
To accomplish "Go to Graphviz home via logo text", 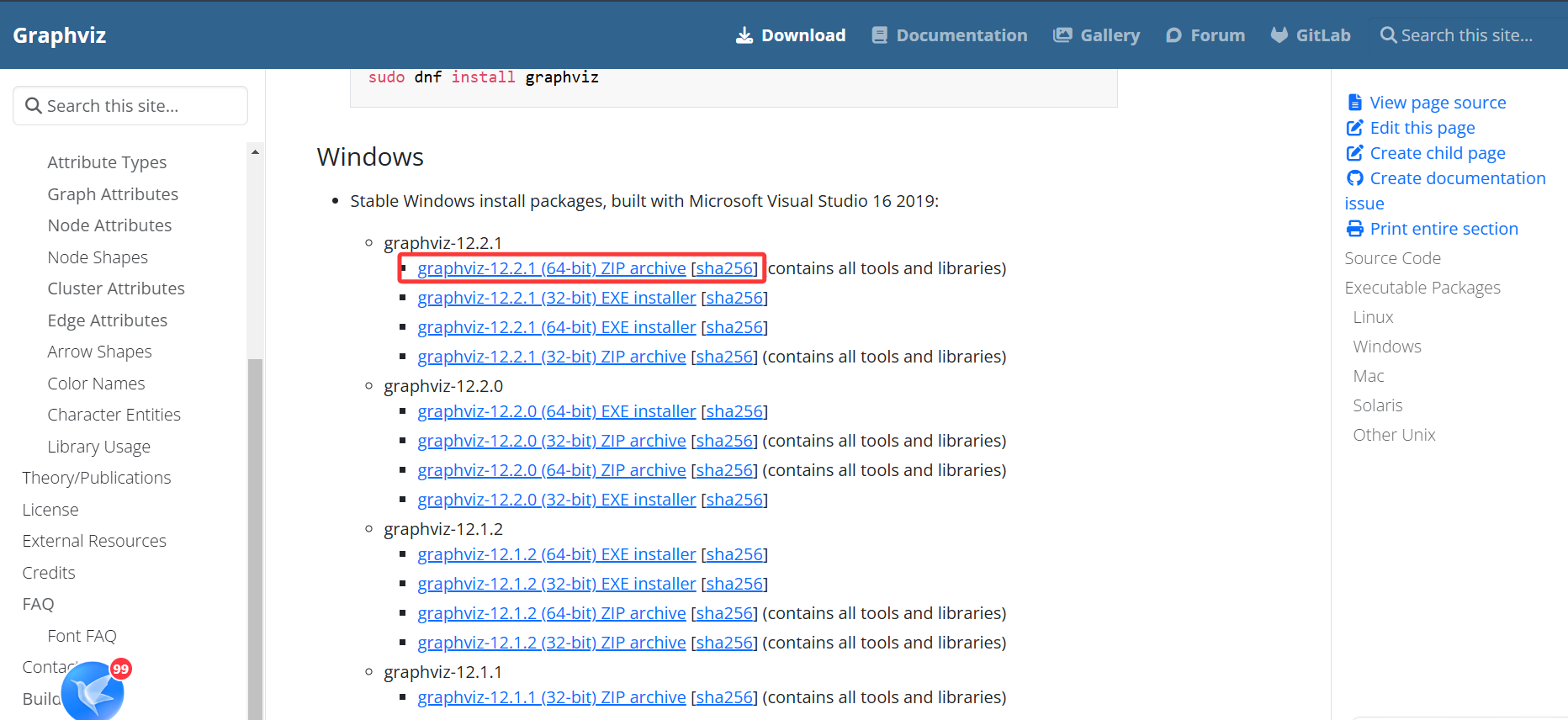I will point(60,35).
